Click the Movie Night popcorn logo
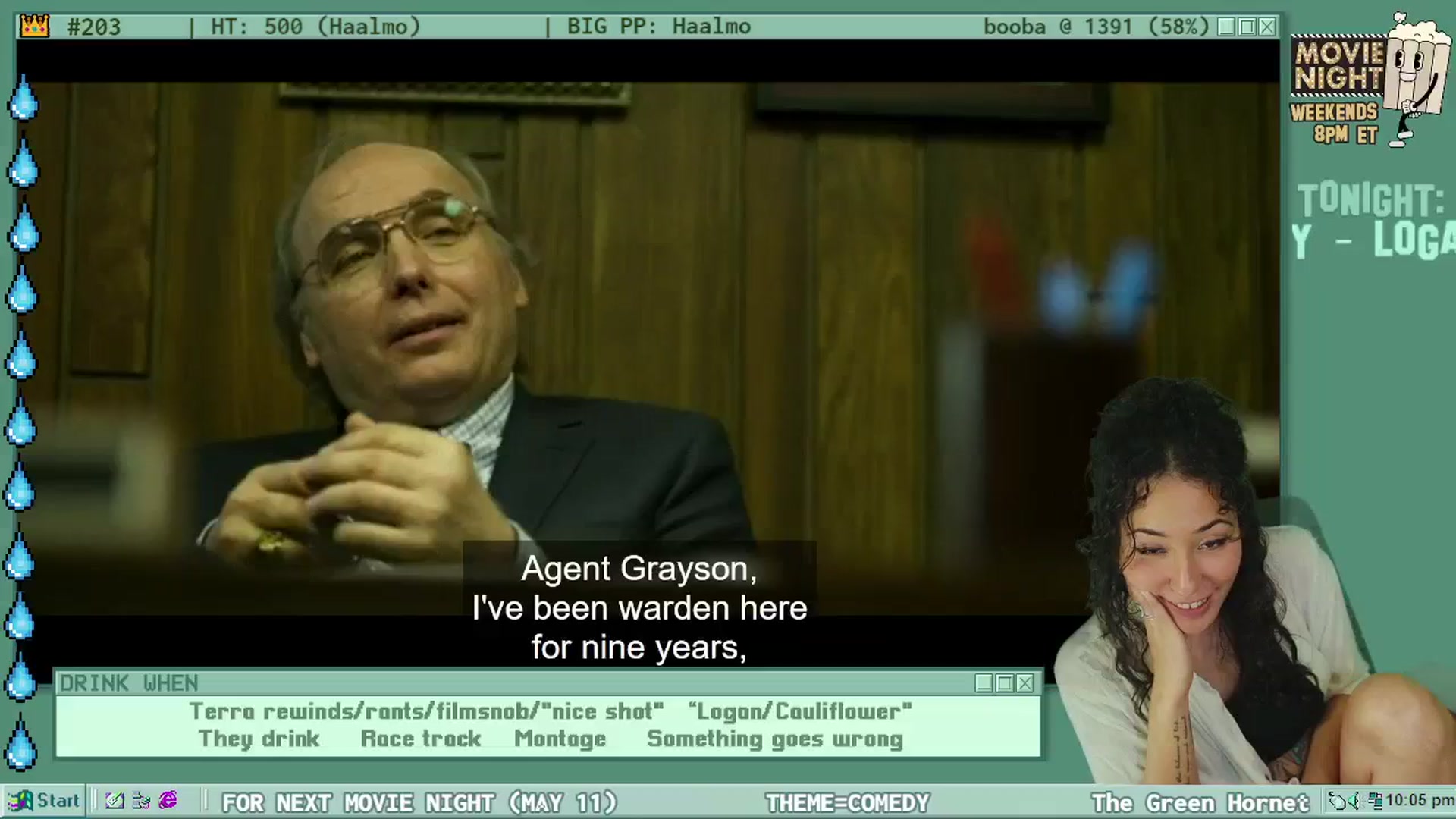Image resolution: width=1456 pixels, height=819 pixels. coord(1370,80)
